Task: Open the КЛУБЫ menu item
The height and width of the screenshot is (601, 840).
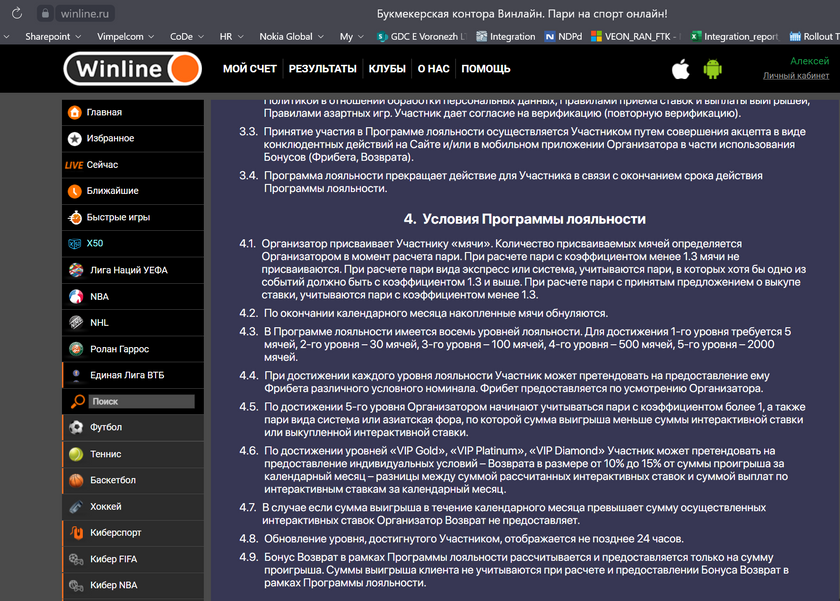Action: coord(387,69)
